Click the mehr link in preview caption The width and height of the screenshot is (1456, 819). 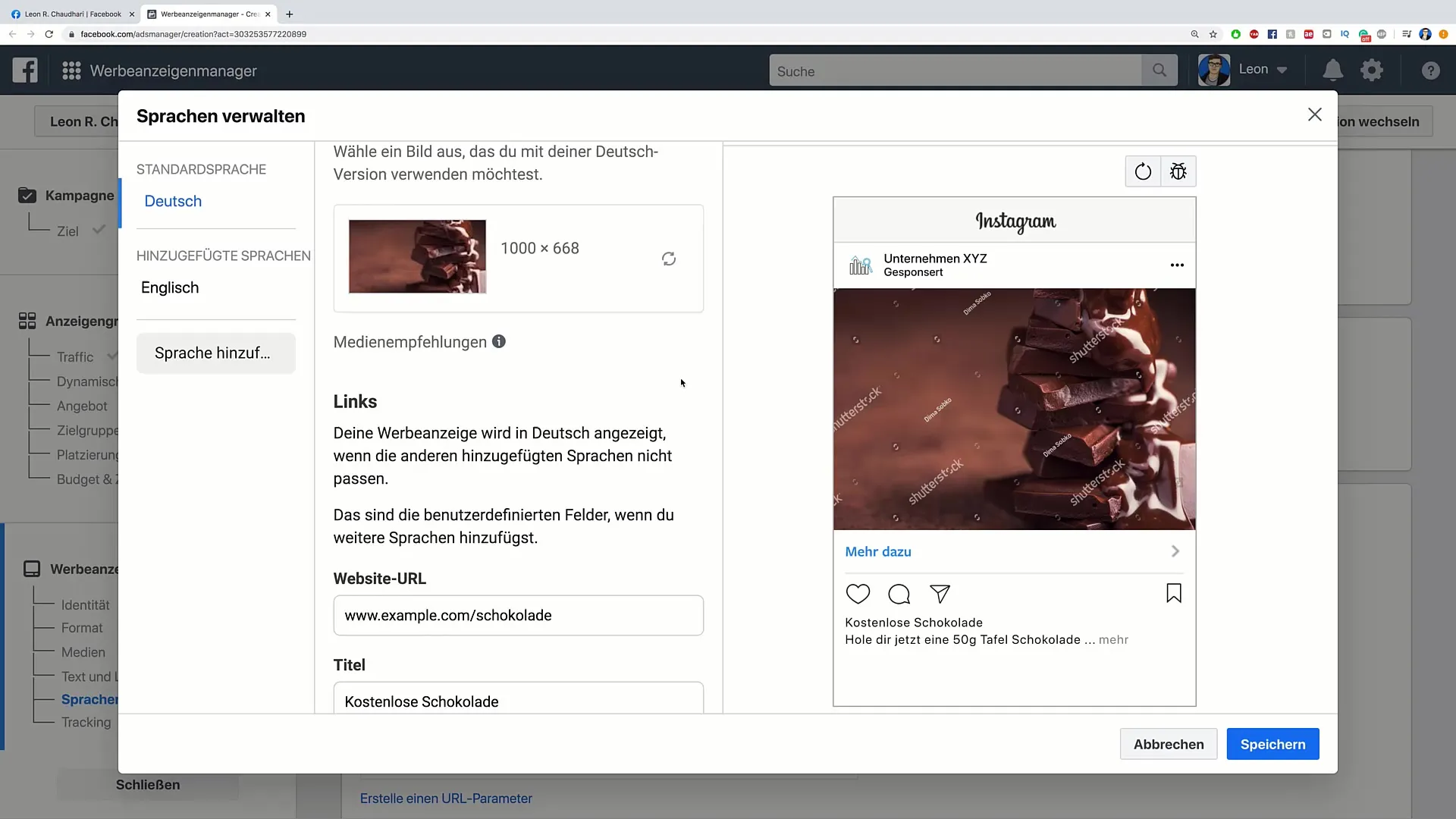(x=1113, y=639)
